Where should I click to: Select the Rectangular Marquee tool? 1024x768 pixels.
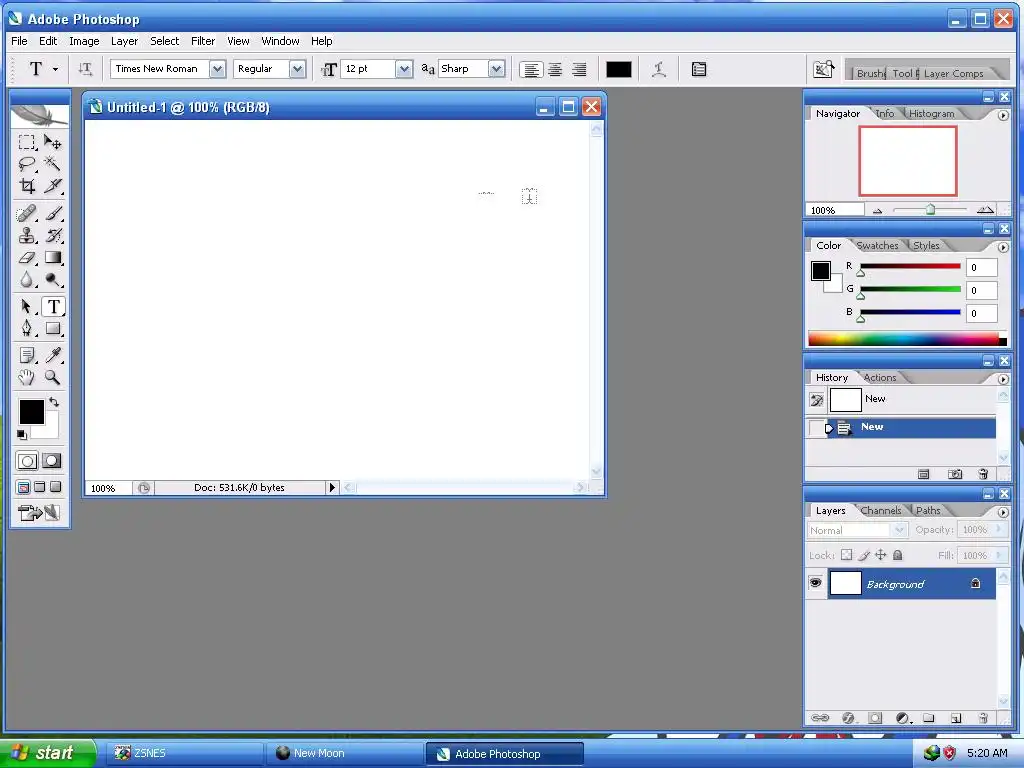tap(27, 142)
